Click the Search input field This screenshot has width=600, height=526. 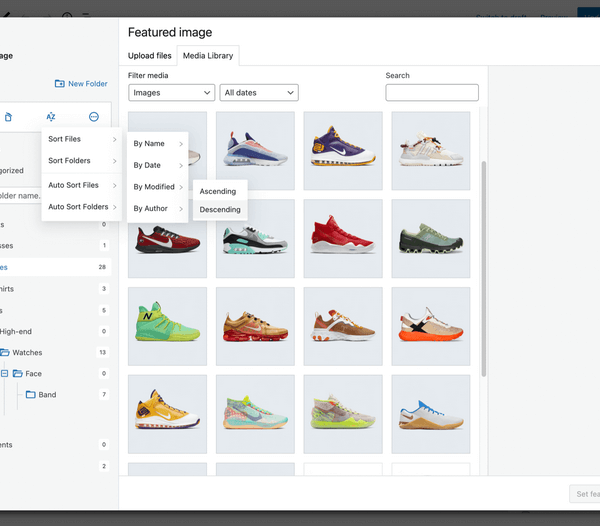pos(432,93)
